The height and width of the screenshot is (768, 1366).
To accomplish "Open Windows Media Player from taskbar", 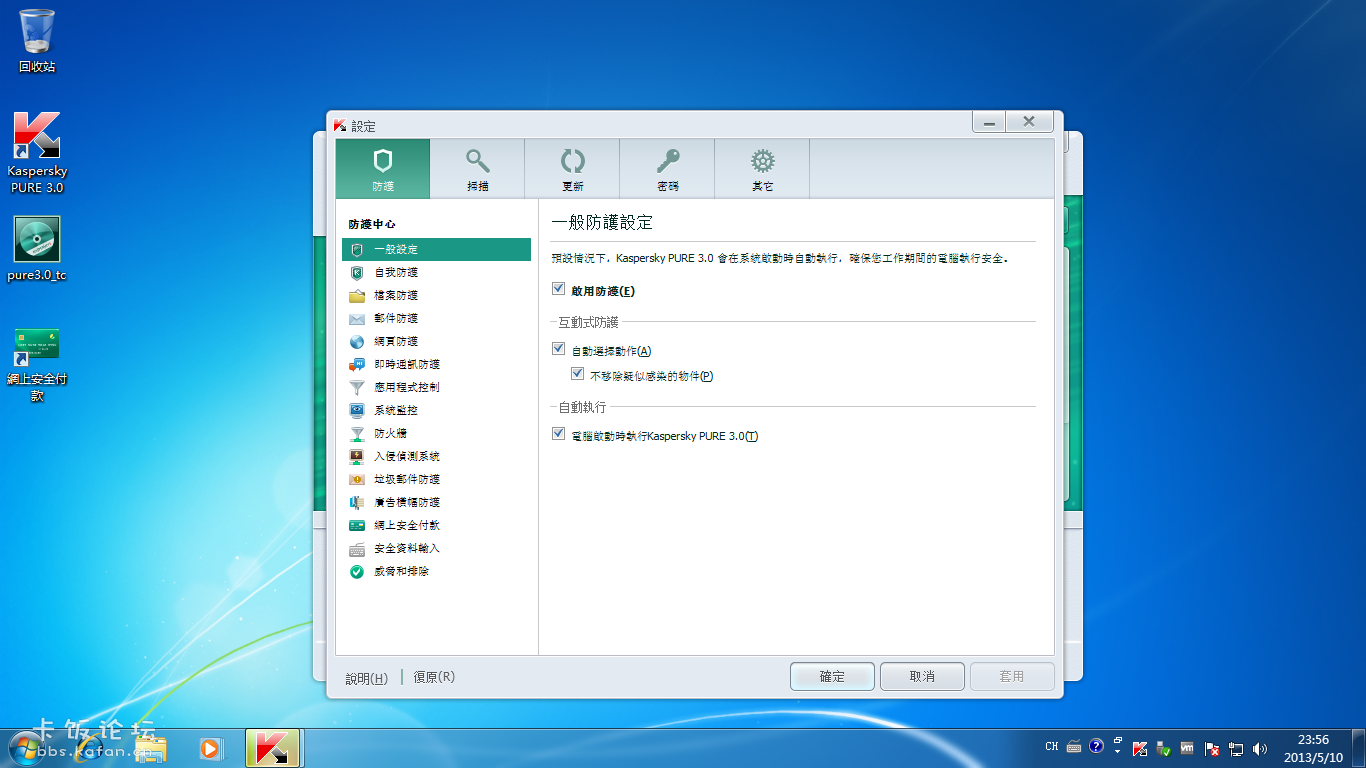I will click(210, 748).
